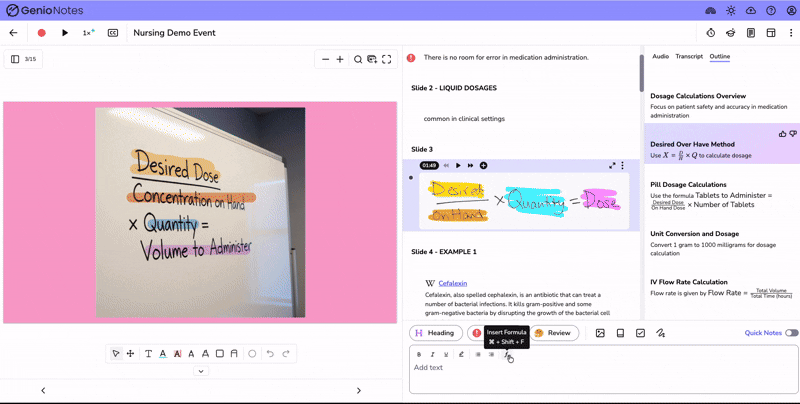This screenshot has width=800, height=404.
Task: Toggle highlighter in note editor
Action: [x=461, y=355]
